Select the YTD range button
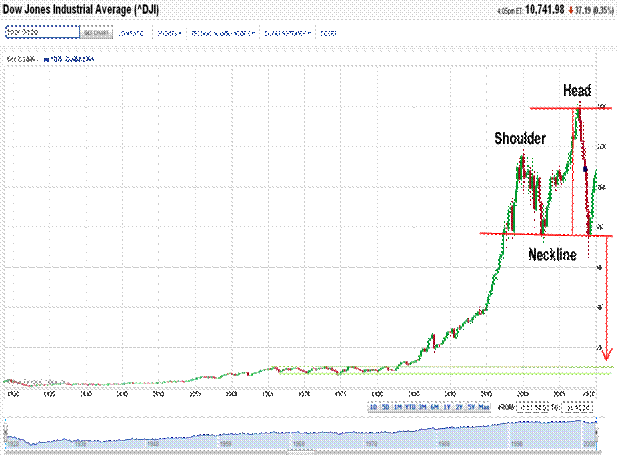The width and height of the screenshot is (617, 455). [x=410, y=407]
